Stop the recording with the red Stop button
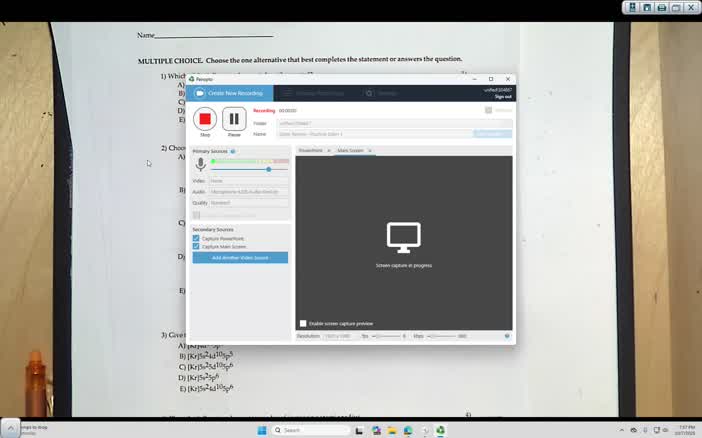702x438 pixels. click(x=205, y=119)
